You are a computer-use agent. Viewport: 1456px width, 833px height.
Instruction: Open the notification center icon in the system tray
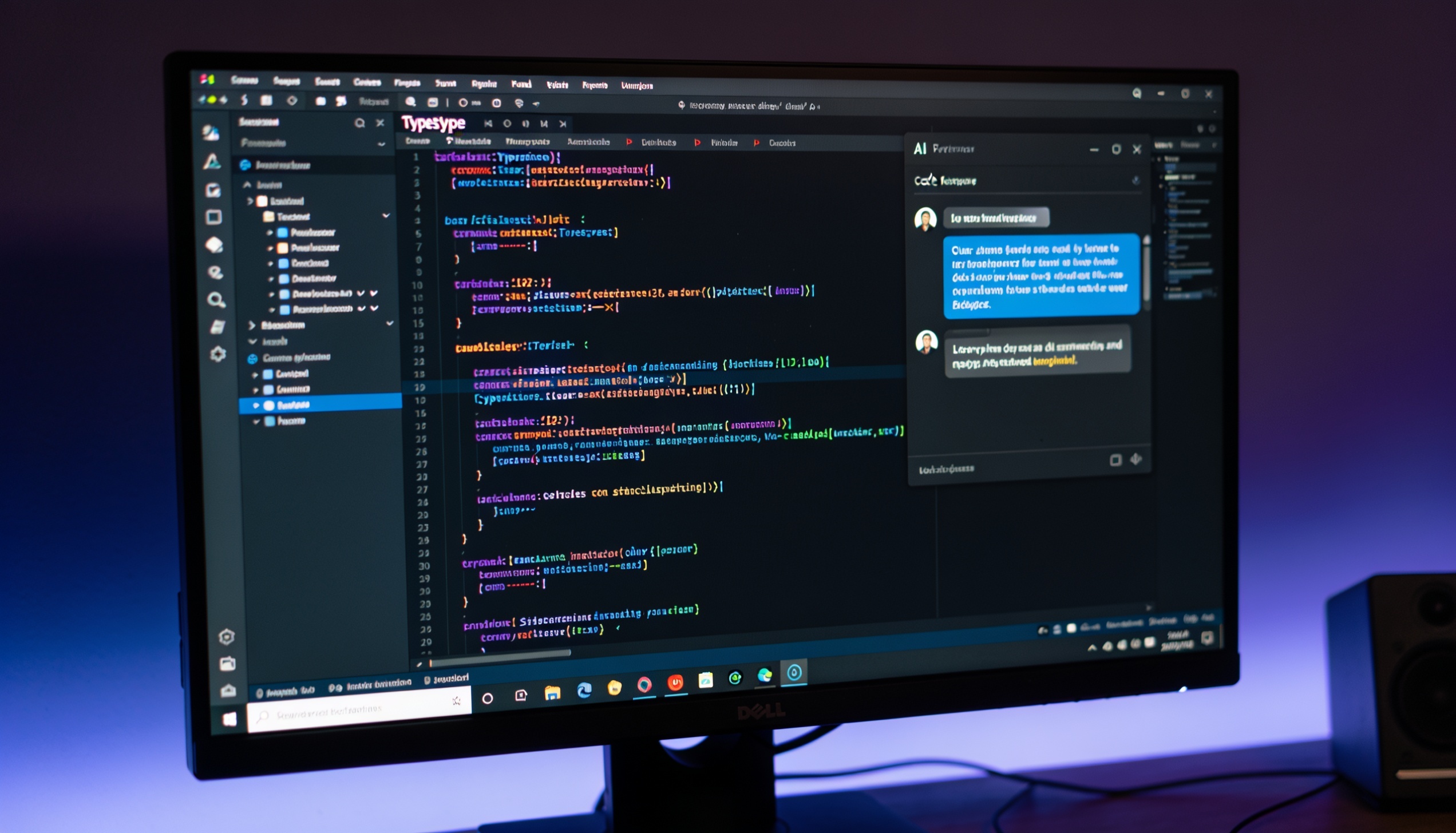(x=1206, y=638)
